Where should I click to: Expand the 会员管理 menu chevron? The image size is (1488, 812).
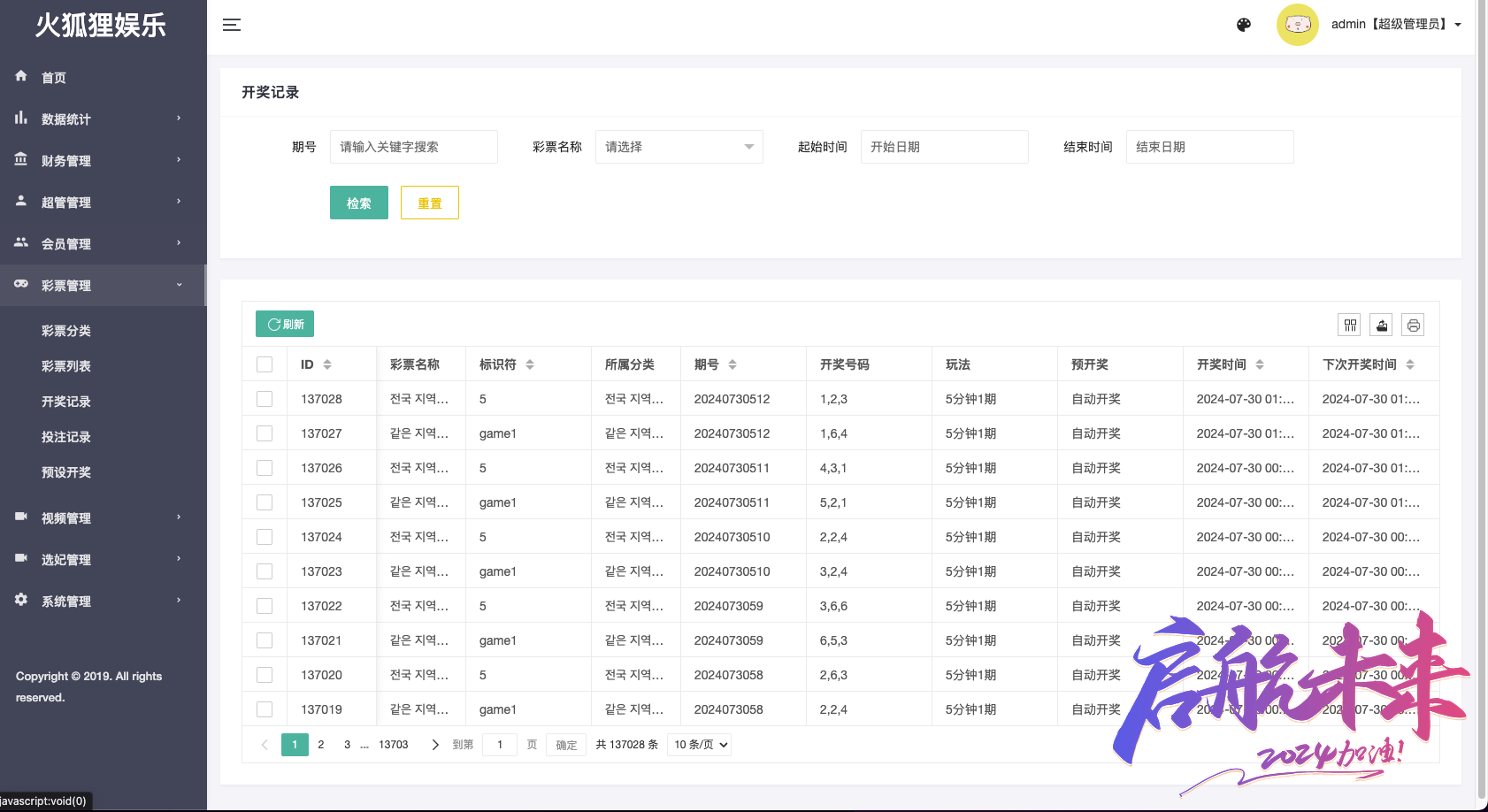(x=179, y=243)
